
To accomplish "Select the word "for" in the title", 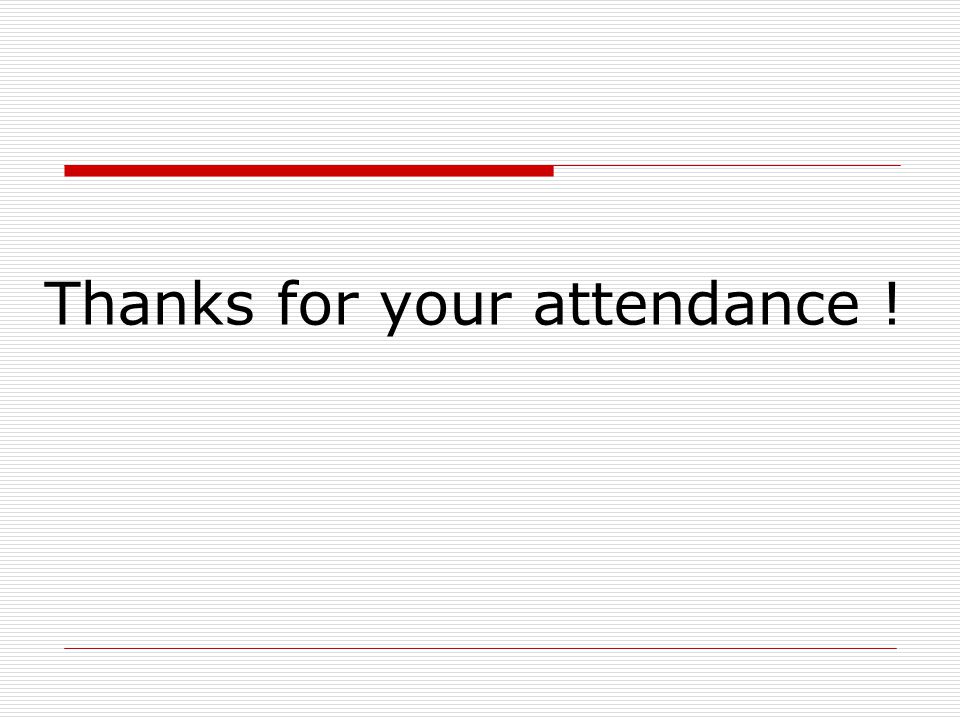I will click(318, 302).
